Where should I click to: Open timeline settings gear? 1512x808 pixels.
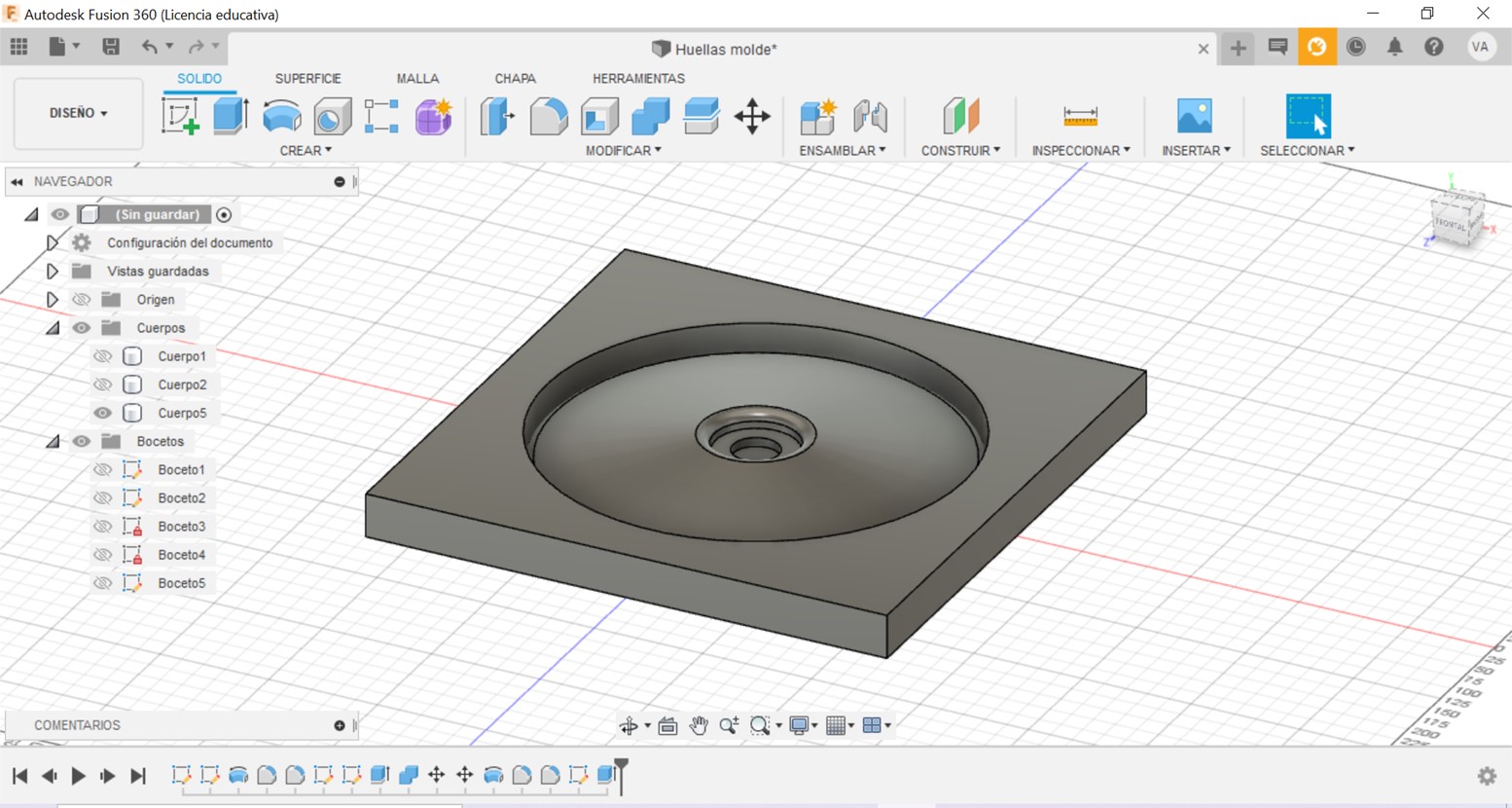coord(1487,776)
